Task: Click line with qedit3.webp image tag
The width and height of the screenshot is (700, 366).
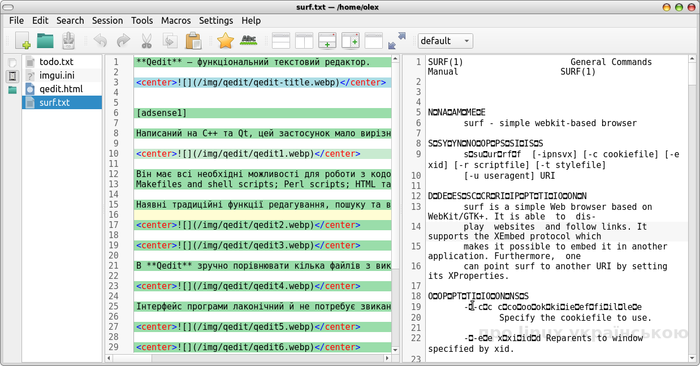Action: (x=262, y=245)
